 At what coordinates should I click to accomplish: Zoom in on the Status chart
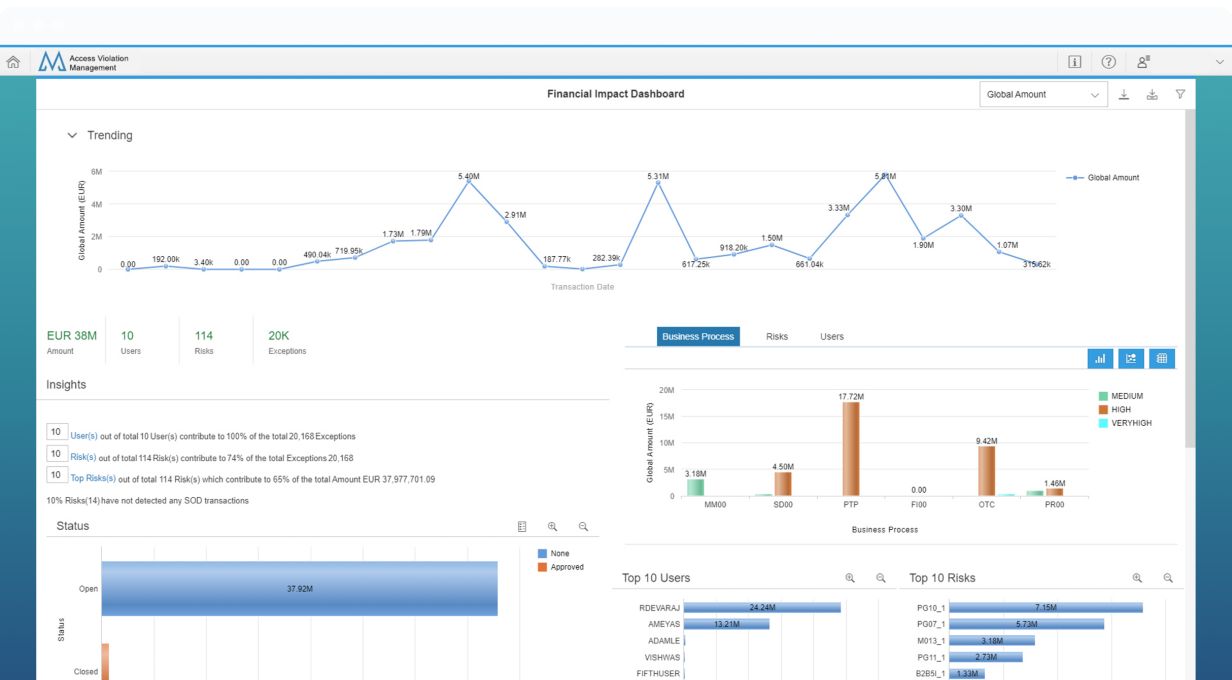tap(552, 526)
